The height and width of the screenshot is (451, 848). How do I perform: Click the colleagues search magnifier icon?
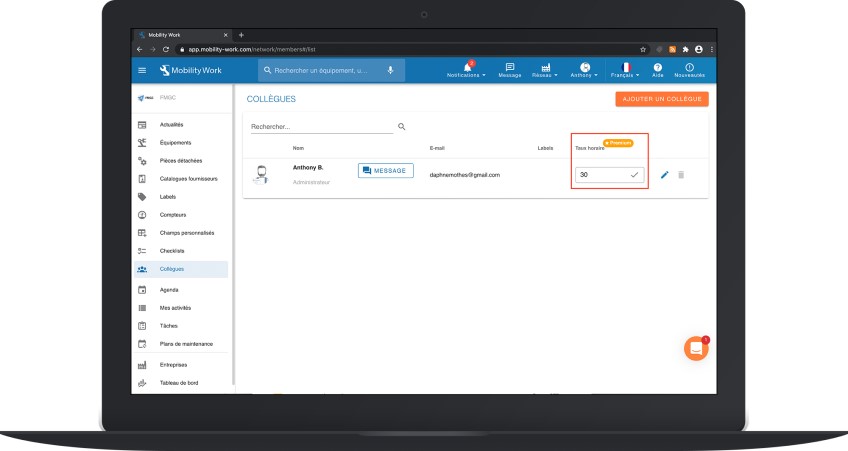[402, 127]
